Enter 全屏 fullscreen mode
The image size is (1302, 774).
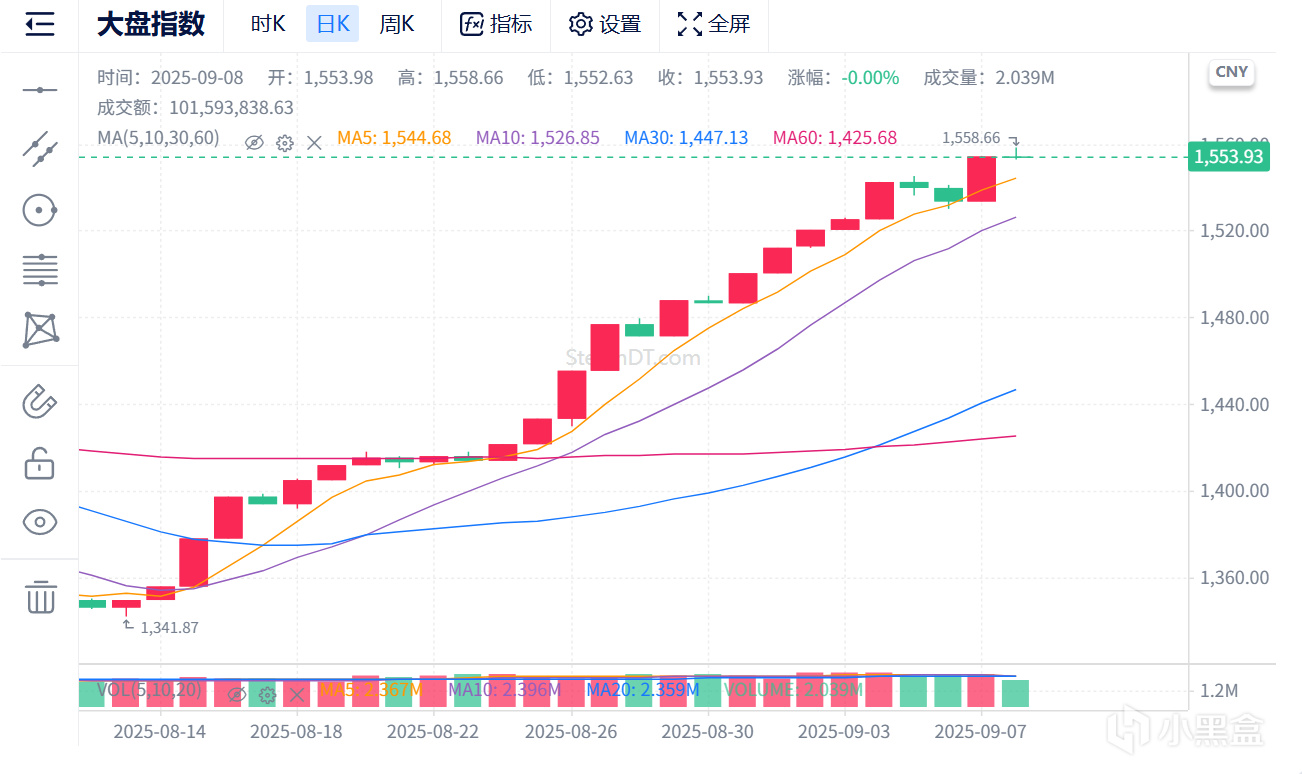(x=713, y=25)
